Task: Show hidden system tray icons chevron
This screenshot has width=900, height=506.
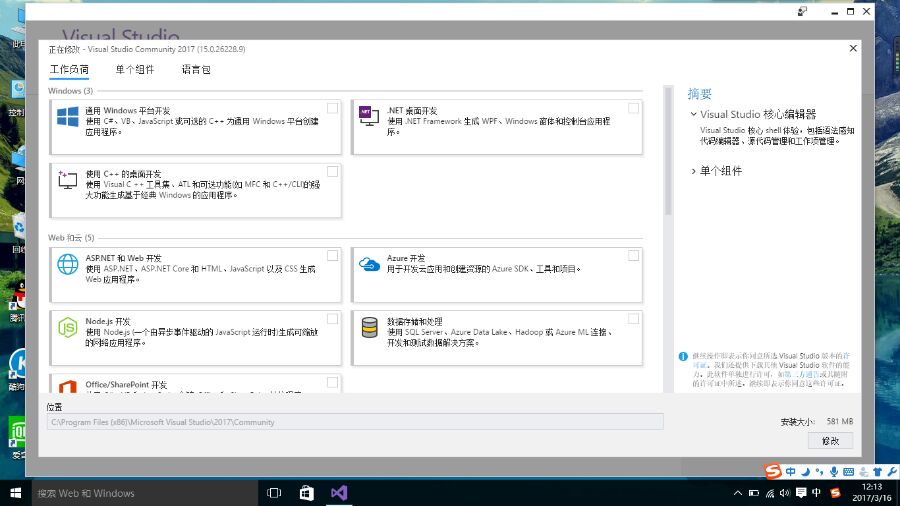Action: (x=738, y=493)
